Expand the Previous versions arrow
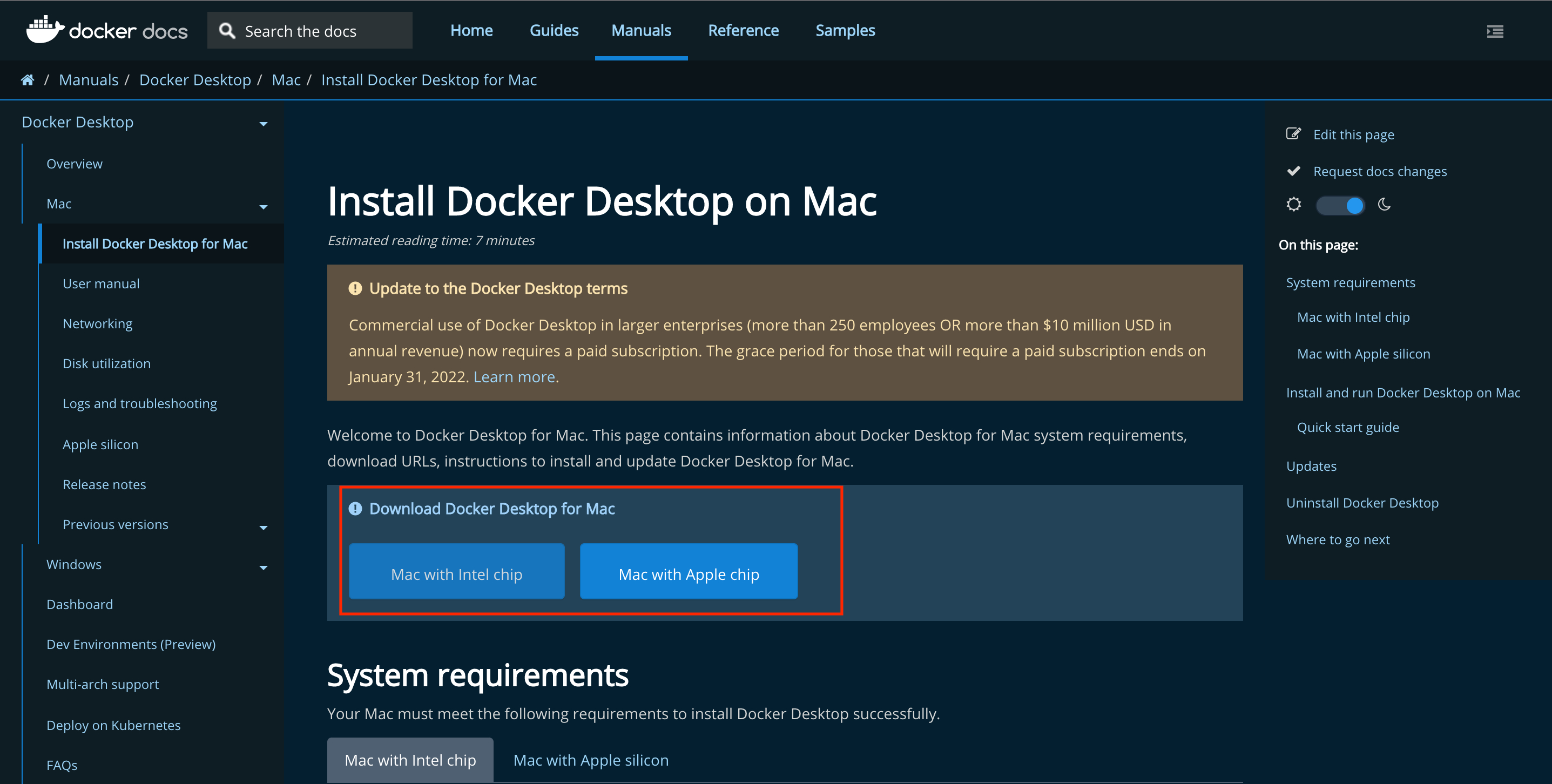 pyautogui.click(x=264, y=528)
